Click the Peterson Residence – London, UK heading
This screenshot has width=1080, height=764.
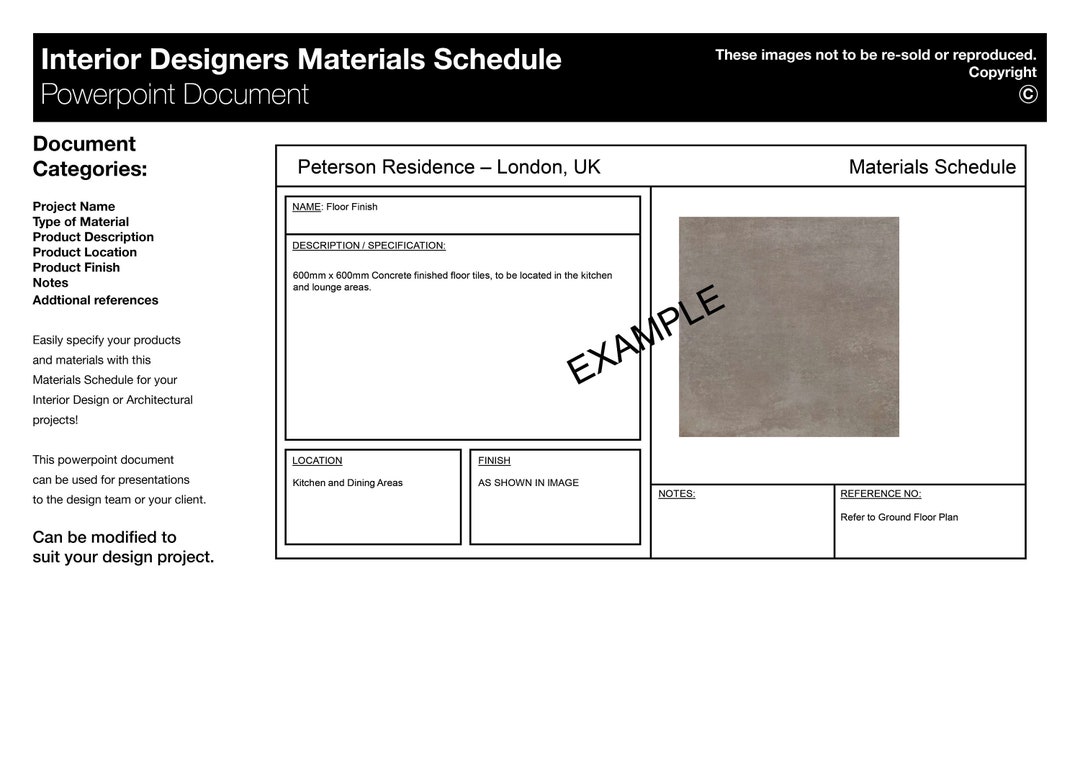(448, 167)
